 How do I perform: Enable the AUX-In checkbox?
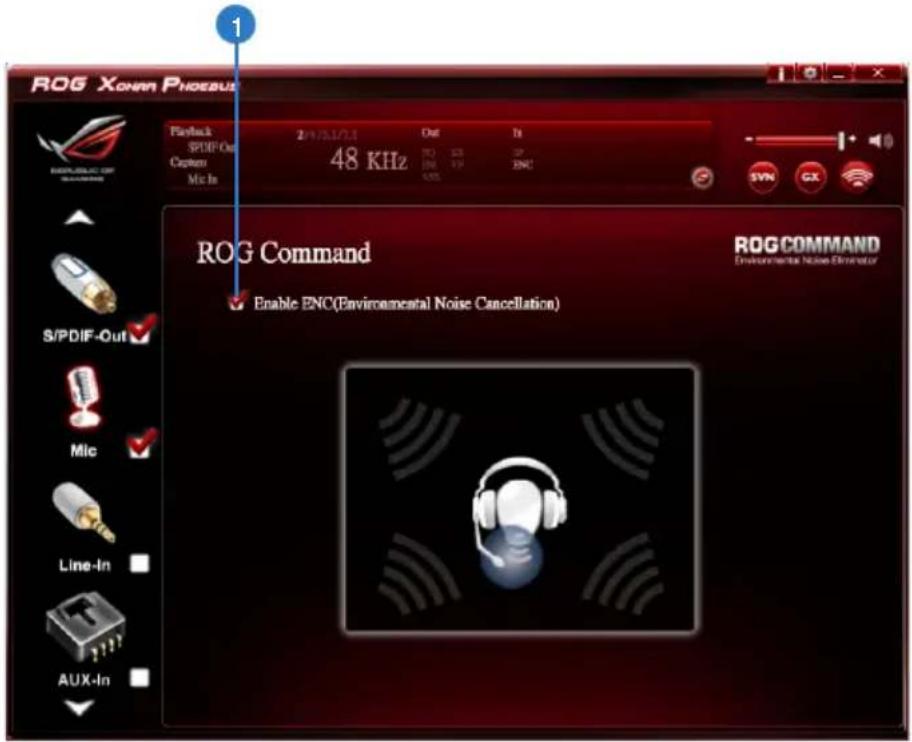(140, 678)
